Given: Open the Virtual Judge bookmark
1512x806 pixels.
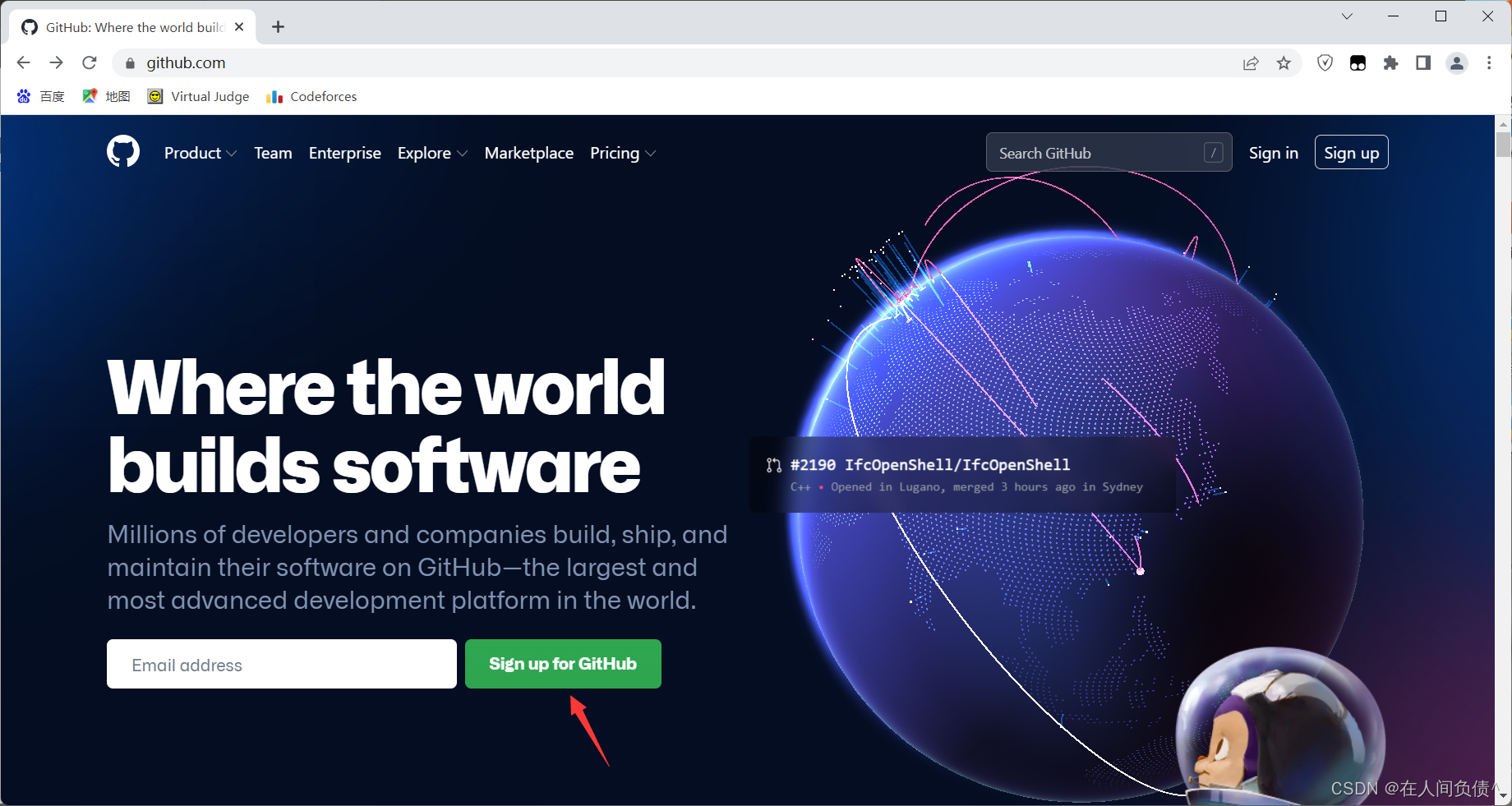Looking at the screenshot, I should tap(198, 96).
